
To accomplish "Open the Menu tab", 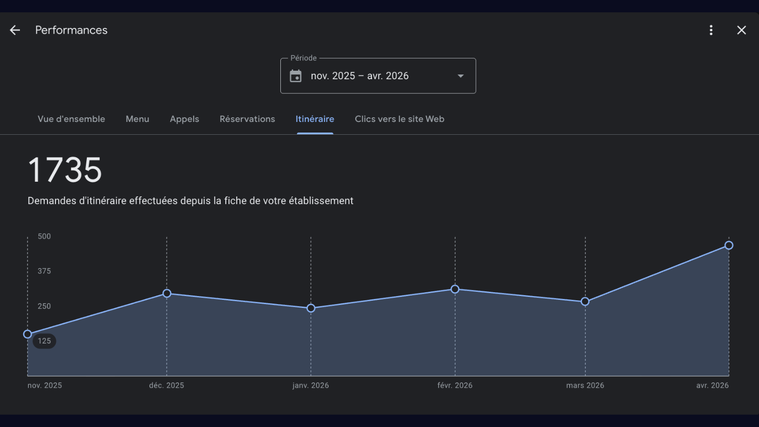I will coord(137,119).
